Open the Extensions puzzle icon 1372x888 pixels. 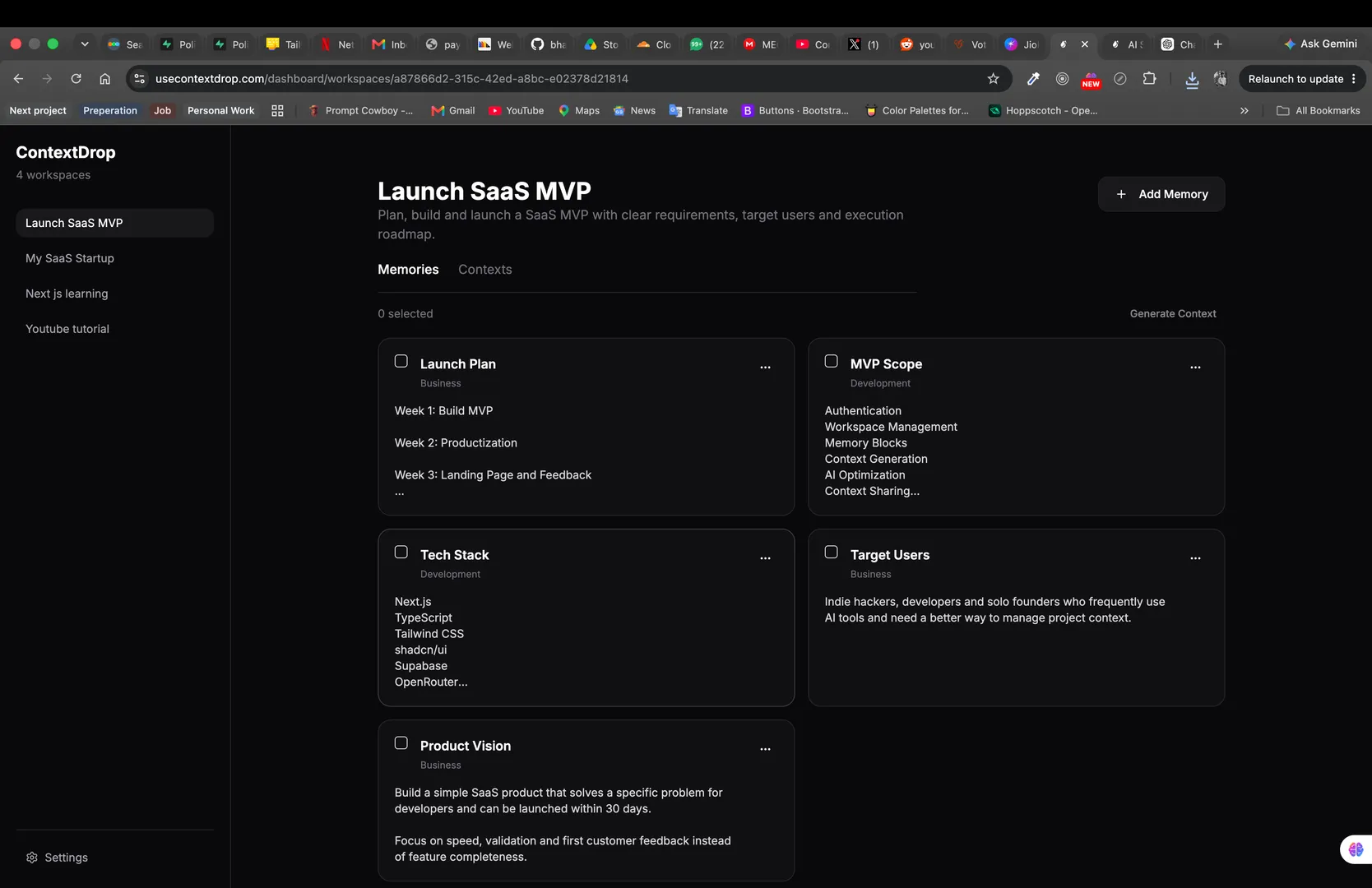coord(1149,79)
